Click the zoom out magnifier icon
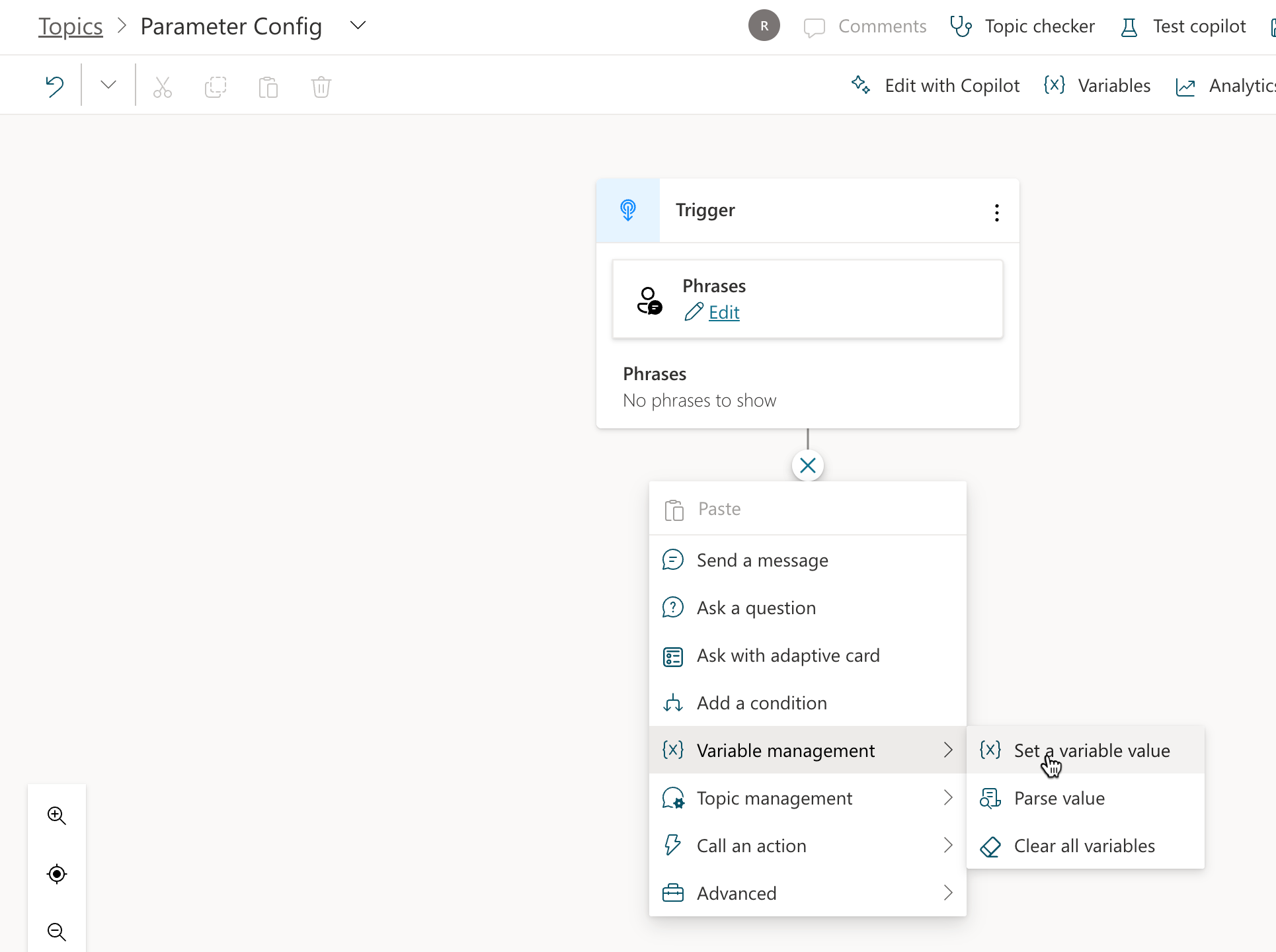The image size is (1276, 952). (57, 932)
